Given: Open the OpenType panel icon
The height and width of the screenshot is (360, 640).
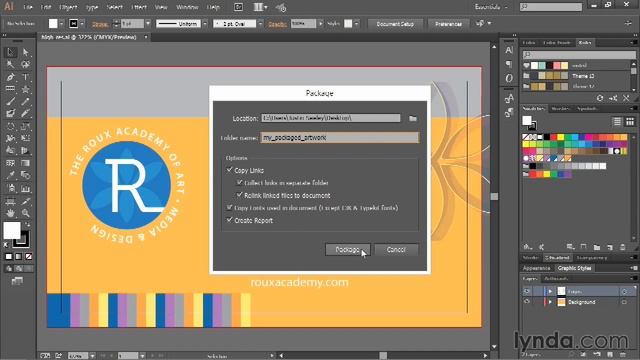Looking at the screenshot, I should coord(509,78).
